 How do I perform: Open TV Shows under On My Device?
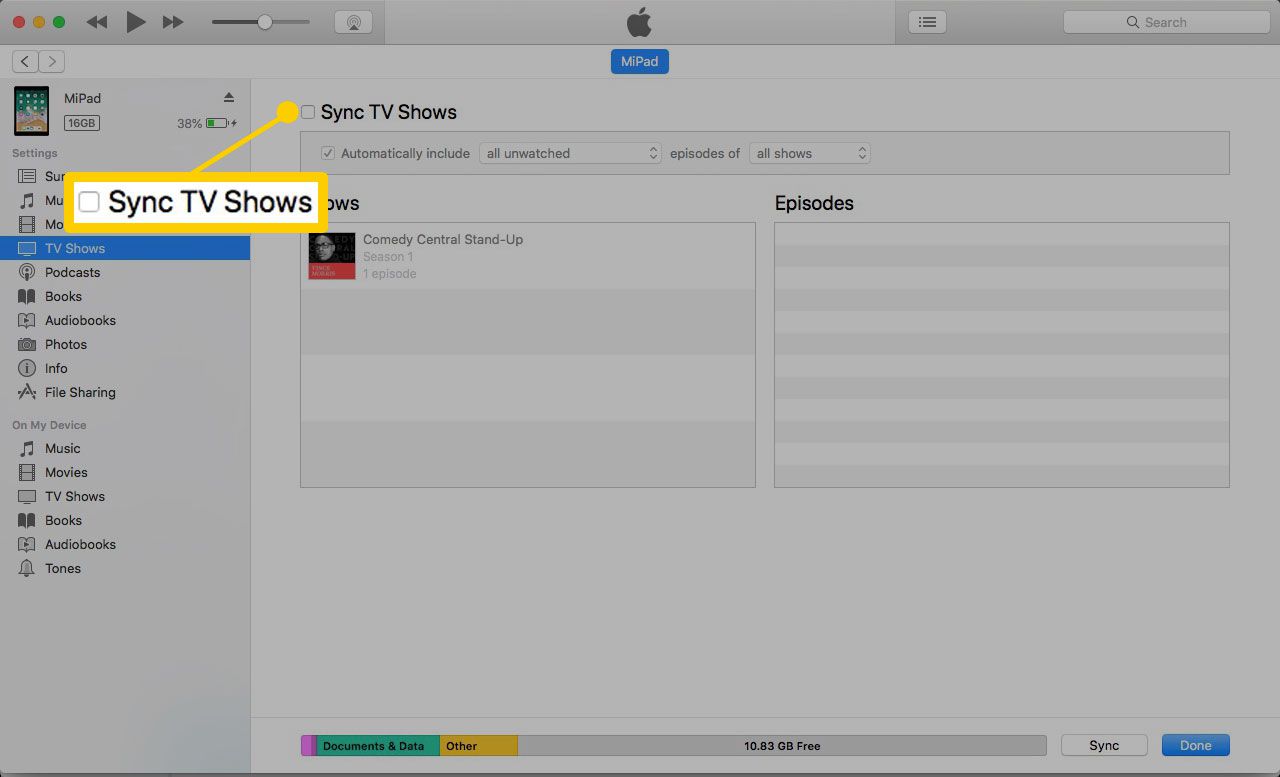125,496
